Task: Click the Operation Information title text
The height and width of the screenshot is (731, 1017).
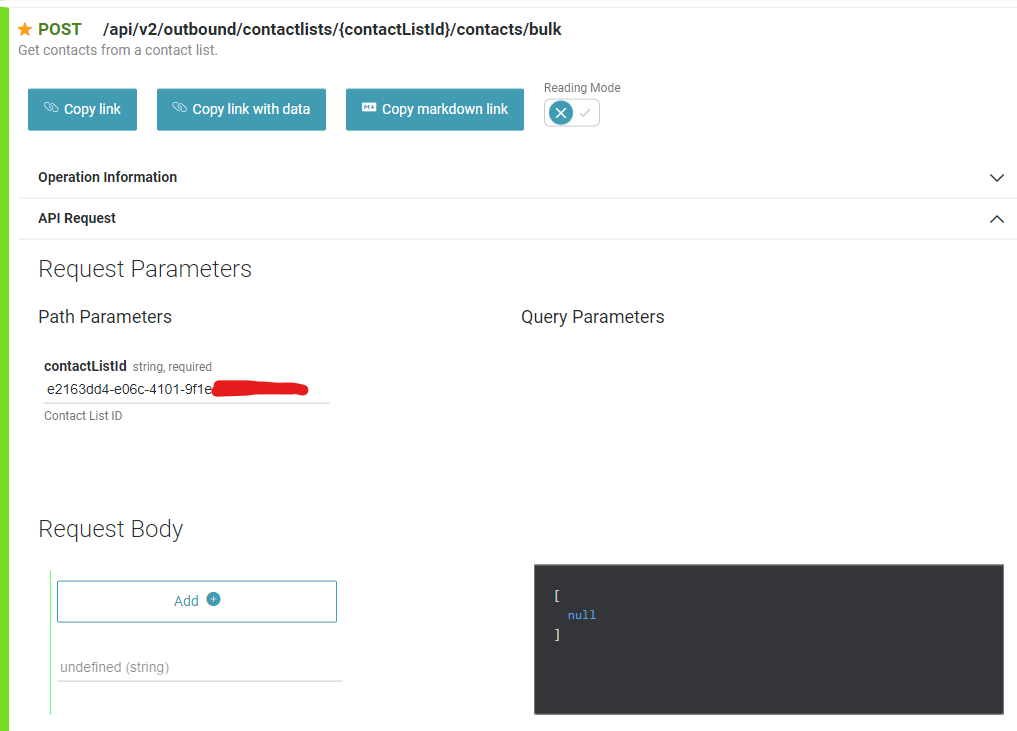Action: pos(108,177)
